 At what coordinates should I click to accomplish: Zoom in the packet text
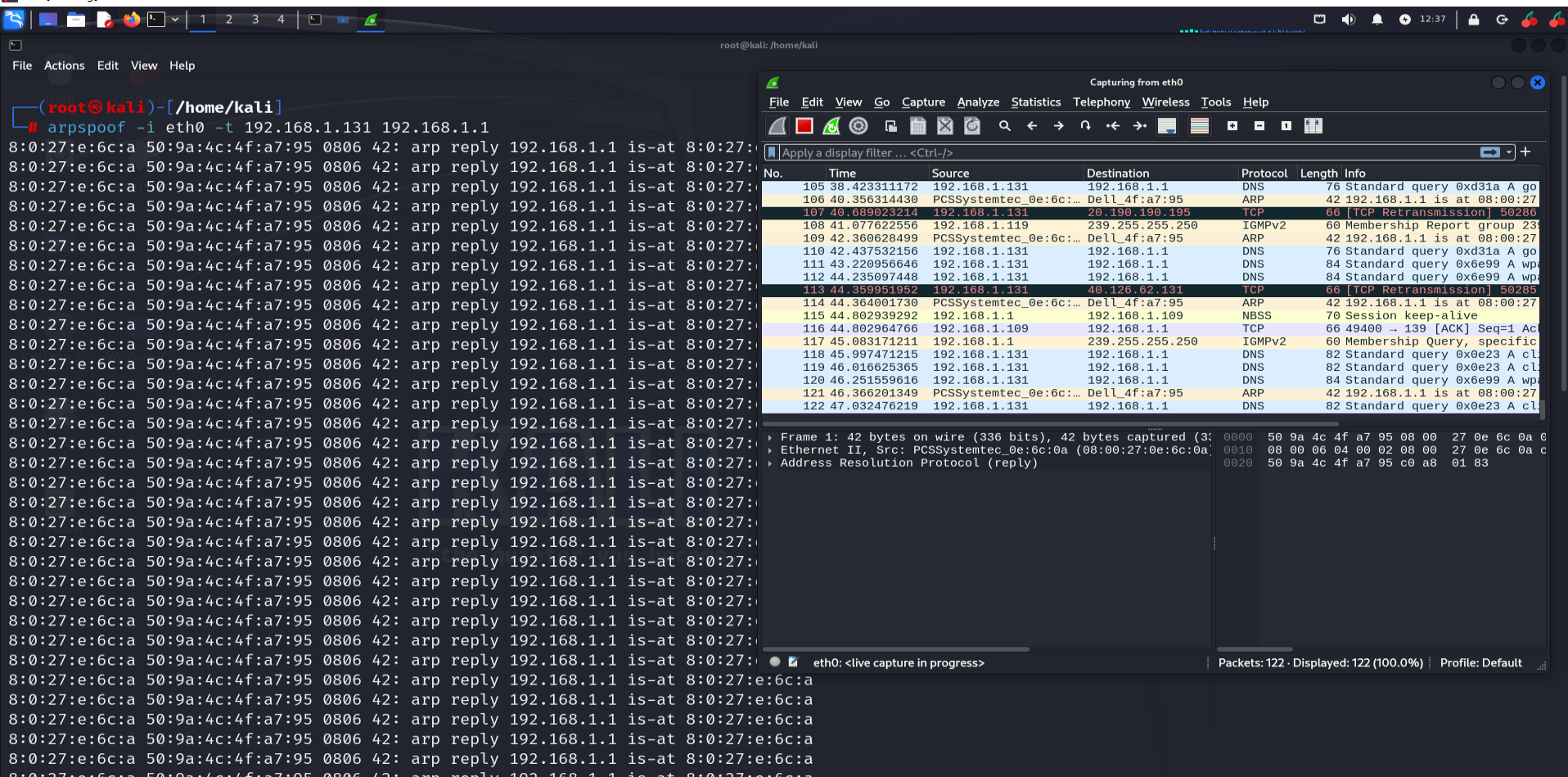pos(1232,126)
